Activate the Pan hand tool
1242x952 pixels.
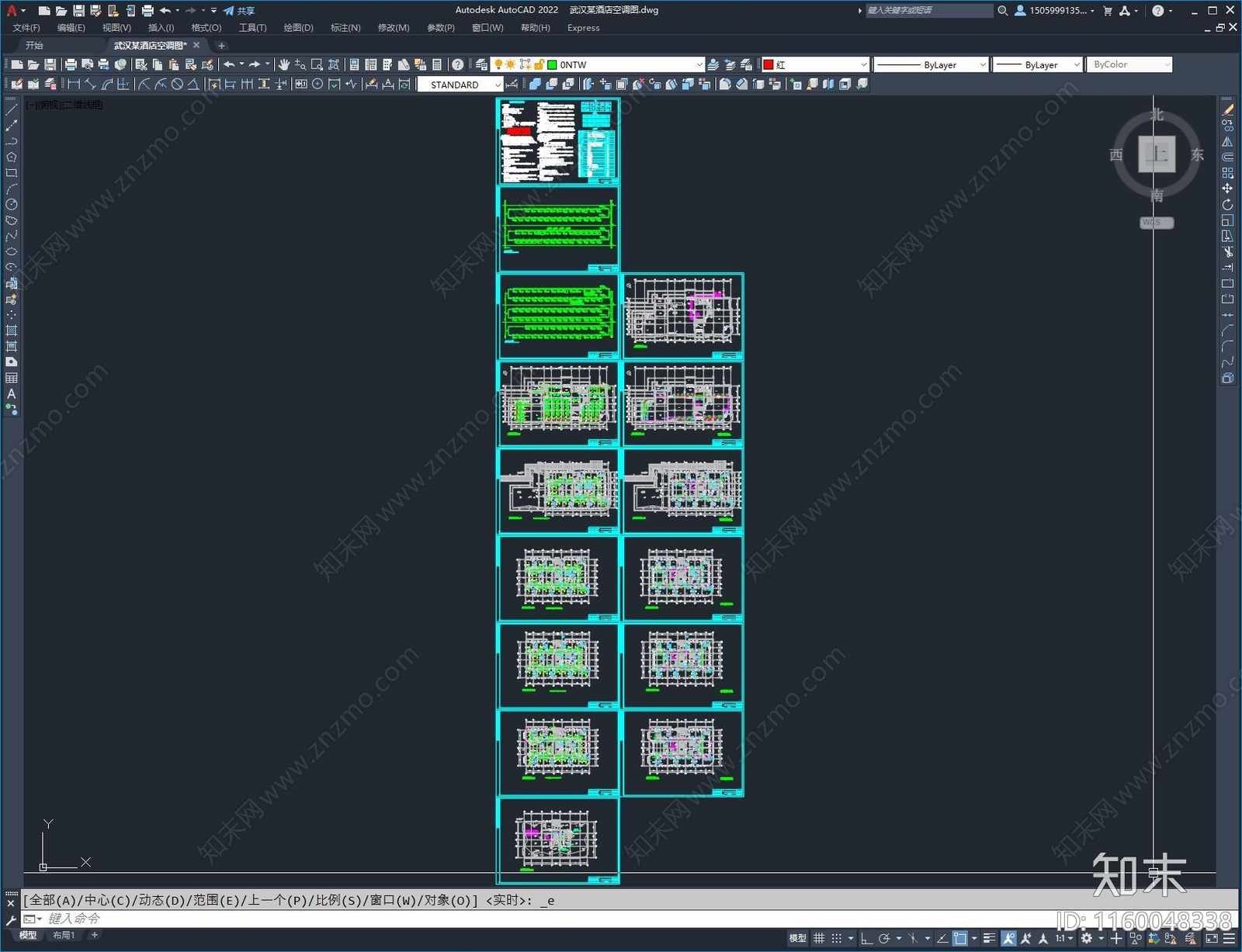coord(284,65)
